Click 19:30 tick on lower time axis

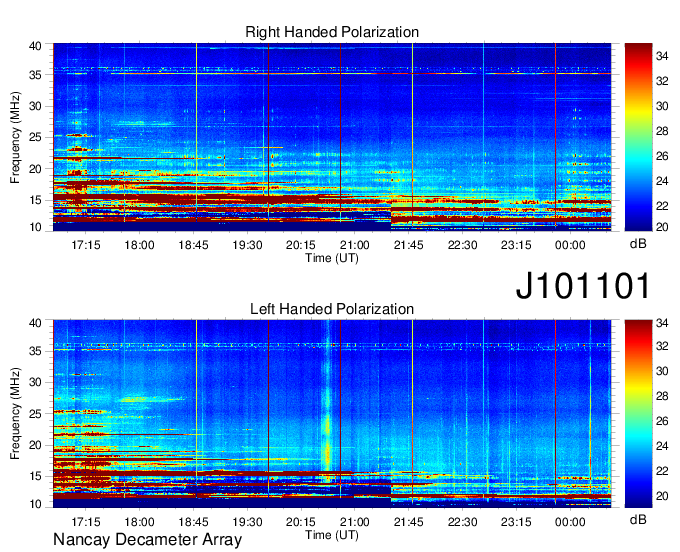coord(247,522)
